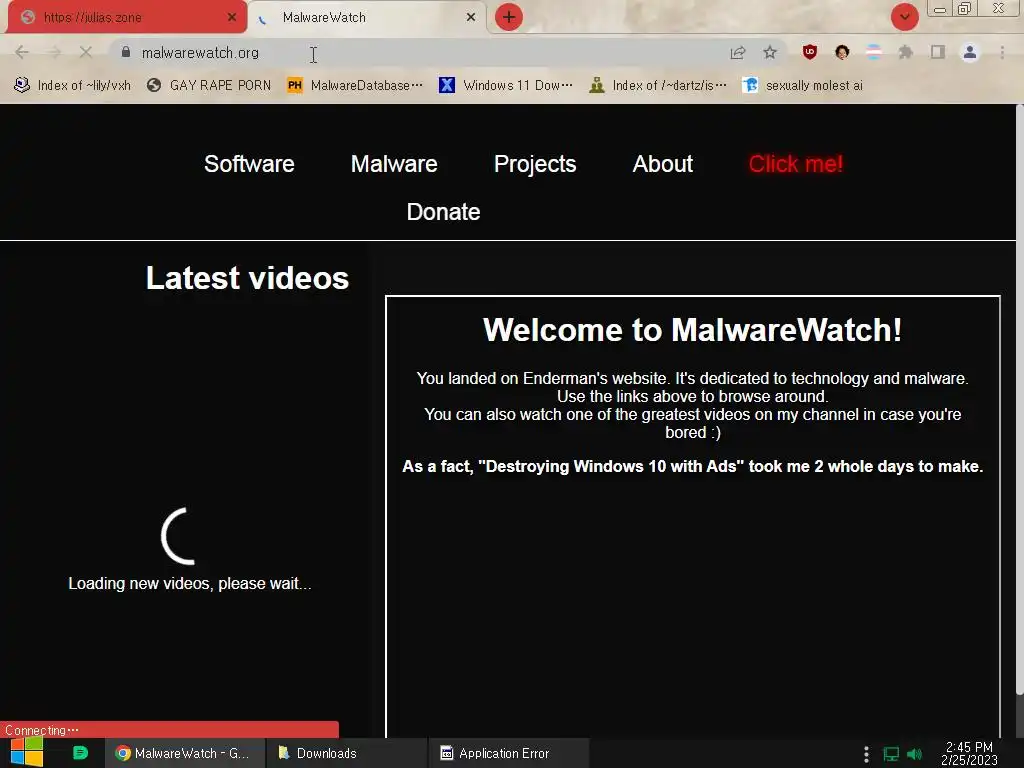Open the 'Index of /~dartz/is' bookmark
1024x768 pixels.
(x=658, y=86)
